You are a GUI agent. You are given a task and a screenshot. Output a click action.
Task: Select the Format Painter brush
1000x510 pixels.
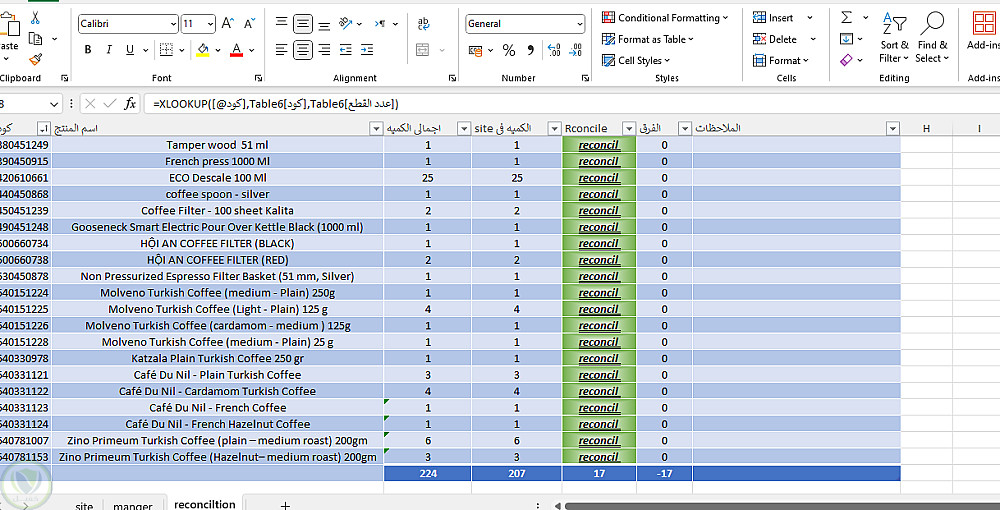tap(35, 60)
